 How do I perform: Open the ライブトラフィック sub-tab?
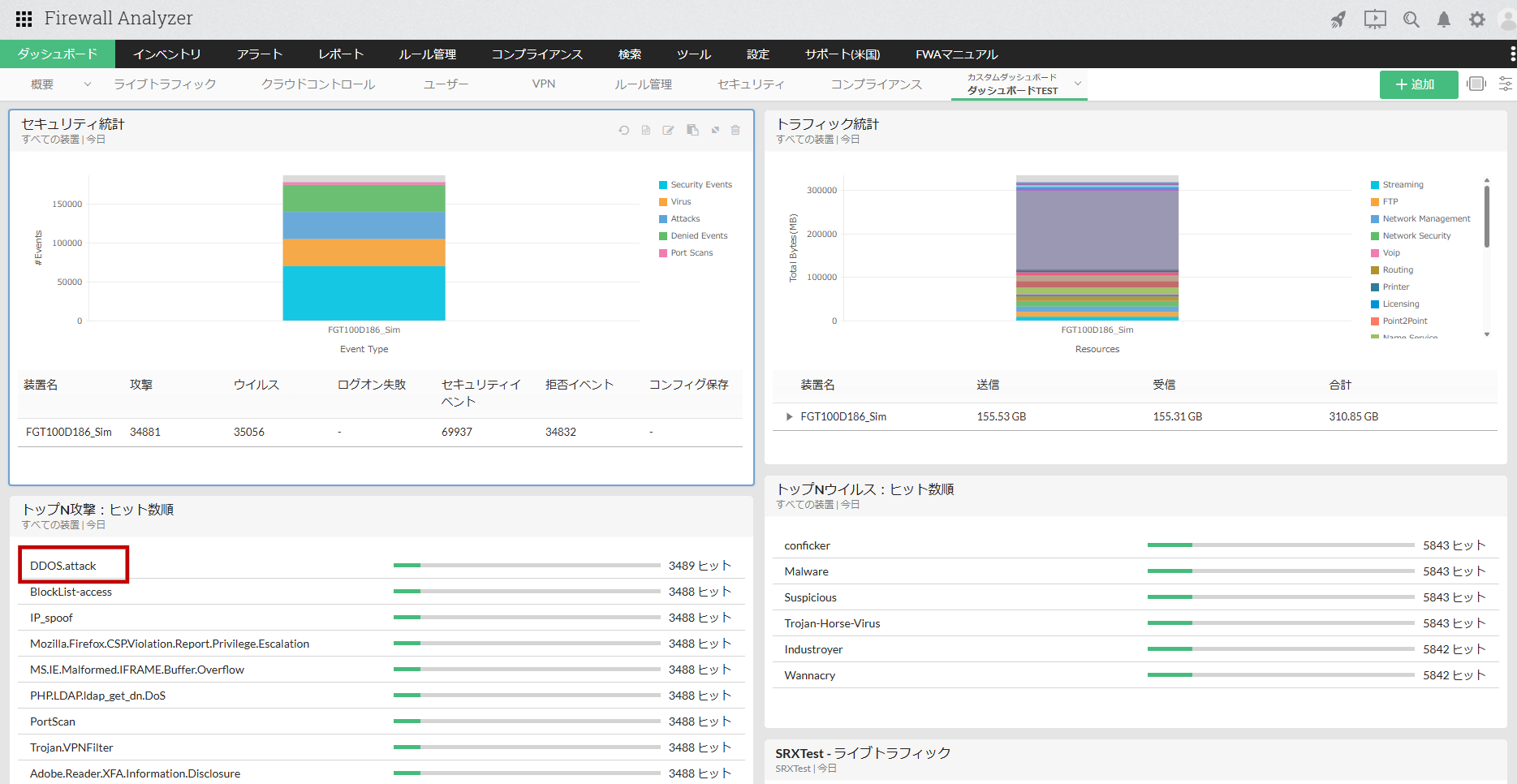(x=165, y=84)
